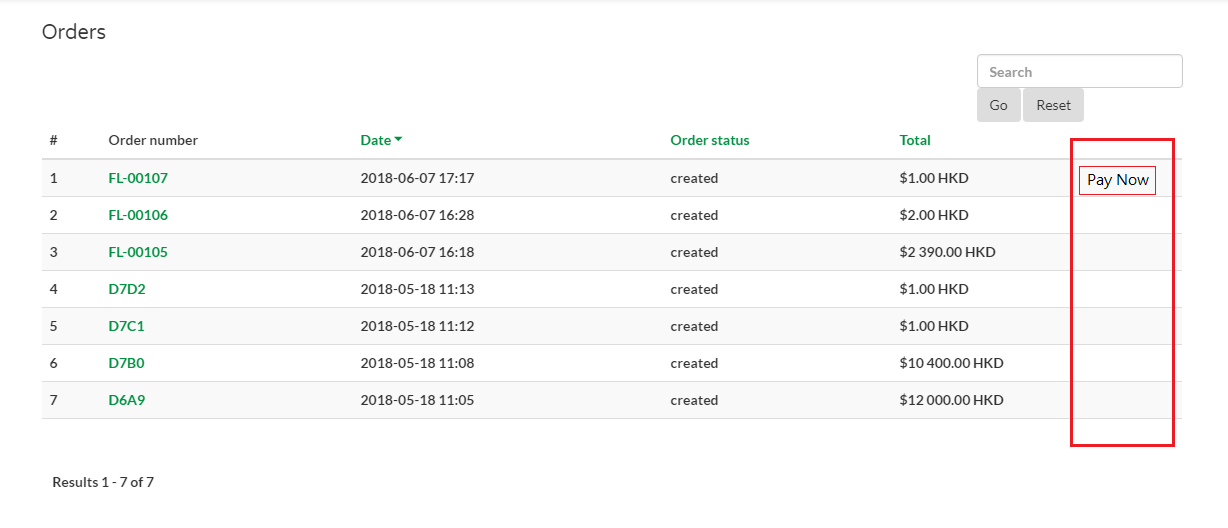Click the Order number column header

click(x=153, y=140)
